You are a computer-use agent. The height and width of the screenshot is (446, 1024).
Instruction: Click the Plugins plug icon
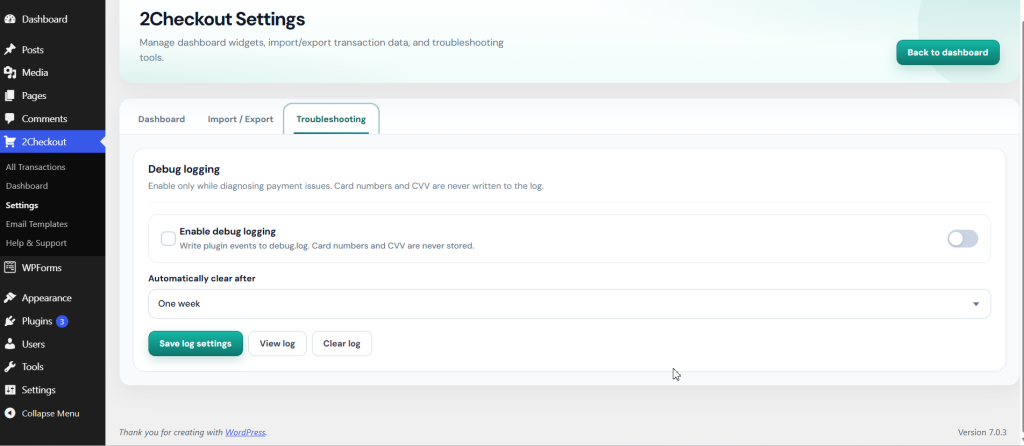coord(10,321)
